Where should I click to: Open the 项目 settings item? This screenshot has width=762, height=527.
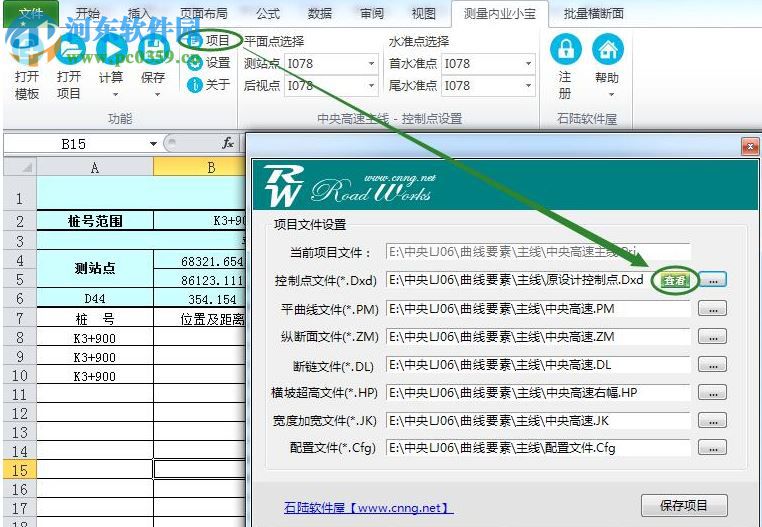point(210,40)
